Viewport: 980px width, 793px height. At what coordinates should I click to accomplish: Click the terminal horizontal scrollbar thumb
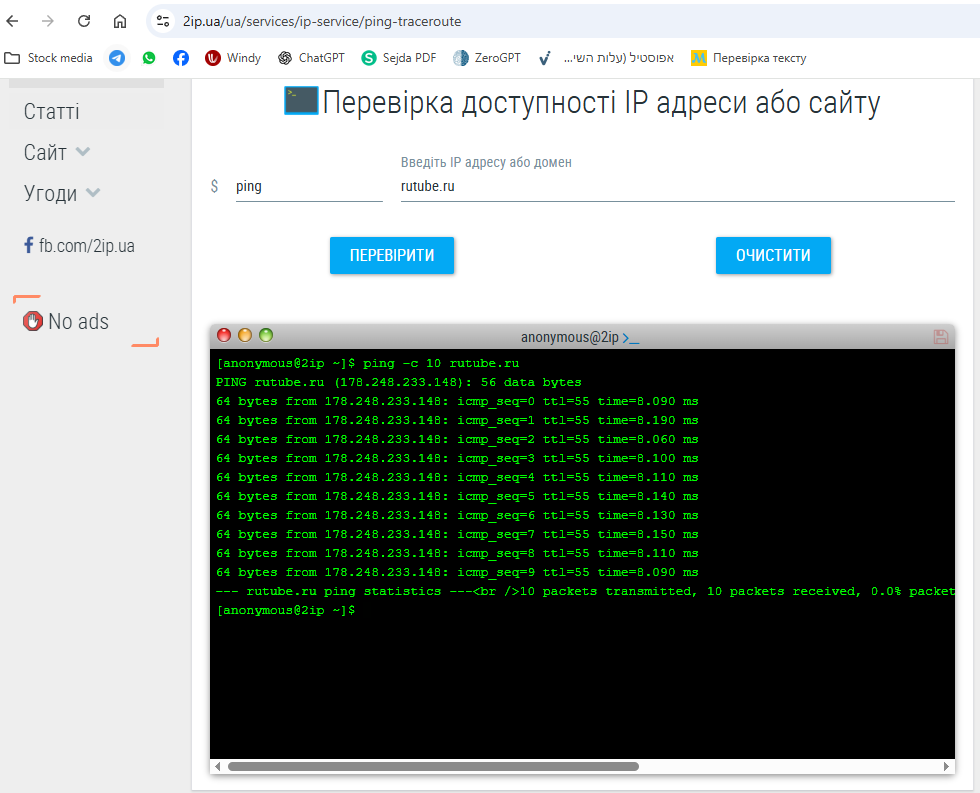click(x=433, y=766)
